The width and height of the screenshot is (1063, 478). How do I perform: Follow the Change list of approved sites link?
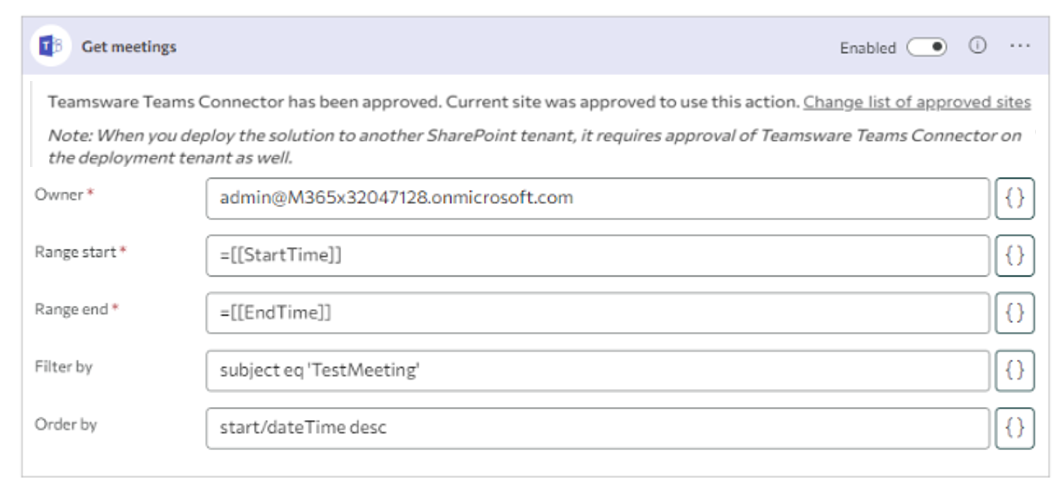pyautogui.click(x=917, y=102)
